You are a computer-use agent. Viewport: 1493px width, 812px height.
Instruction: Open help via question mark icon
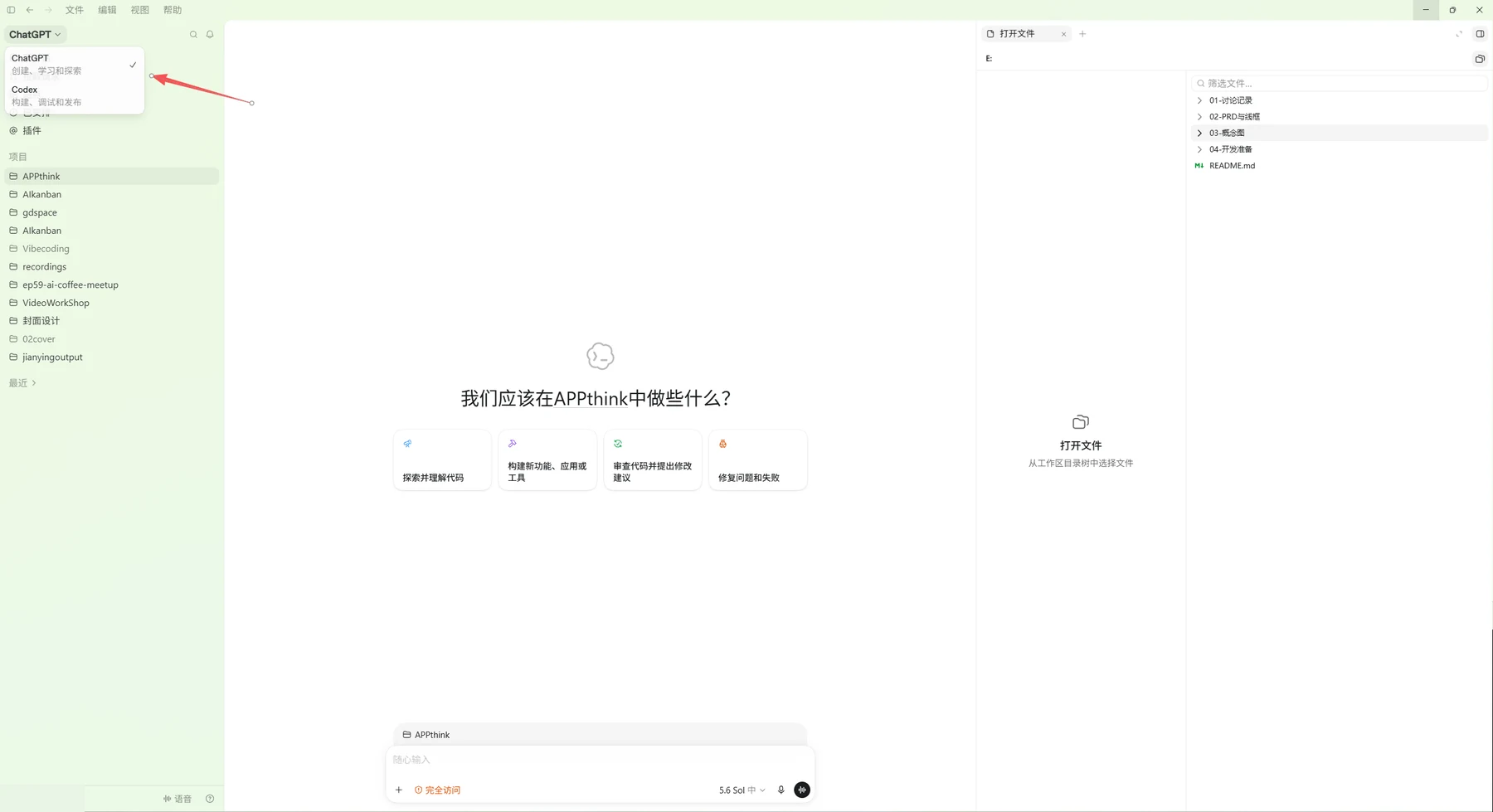coord(210,799)
